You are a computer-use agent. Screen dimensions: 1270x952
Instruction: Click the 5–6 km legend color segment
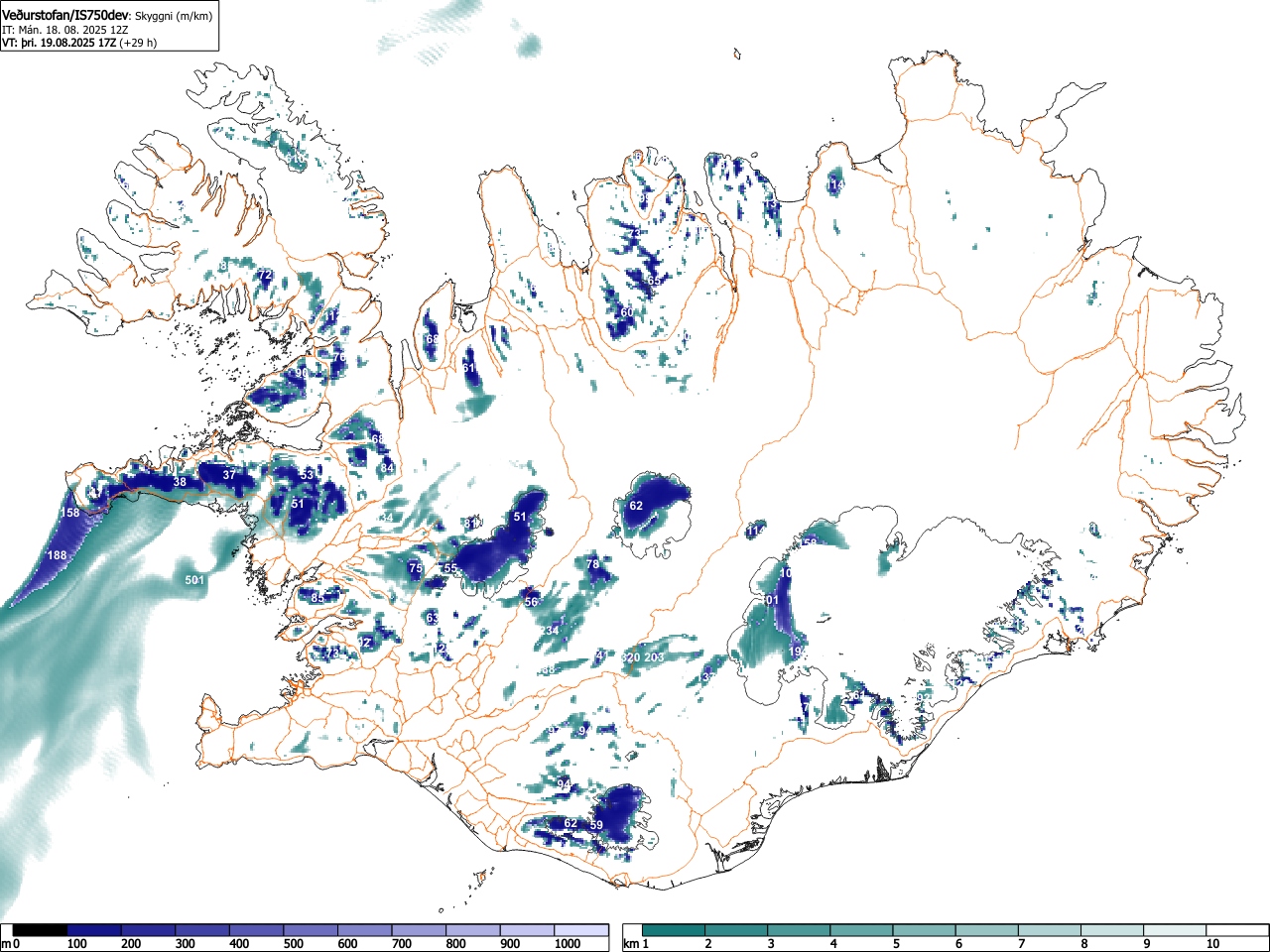pyautogui.click(x=925, y=930)
